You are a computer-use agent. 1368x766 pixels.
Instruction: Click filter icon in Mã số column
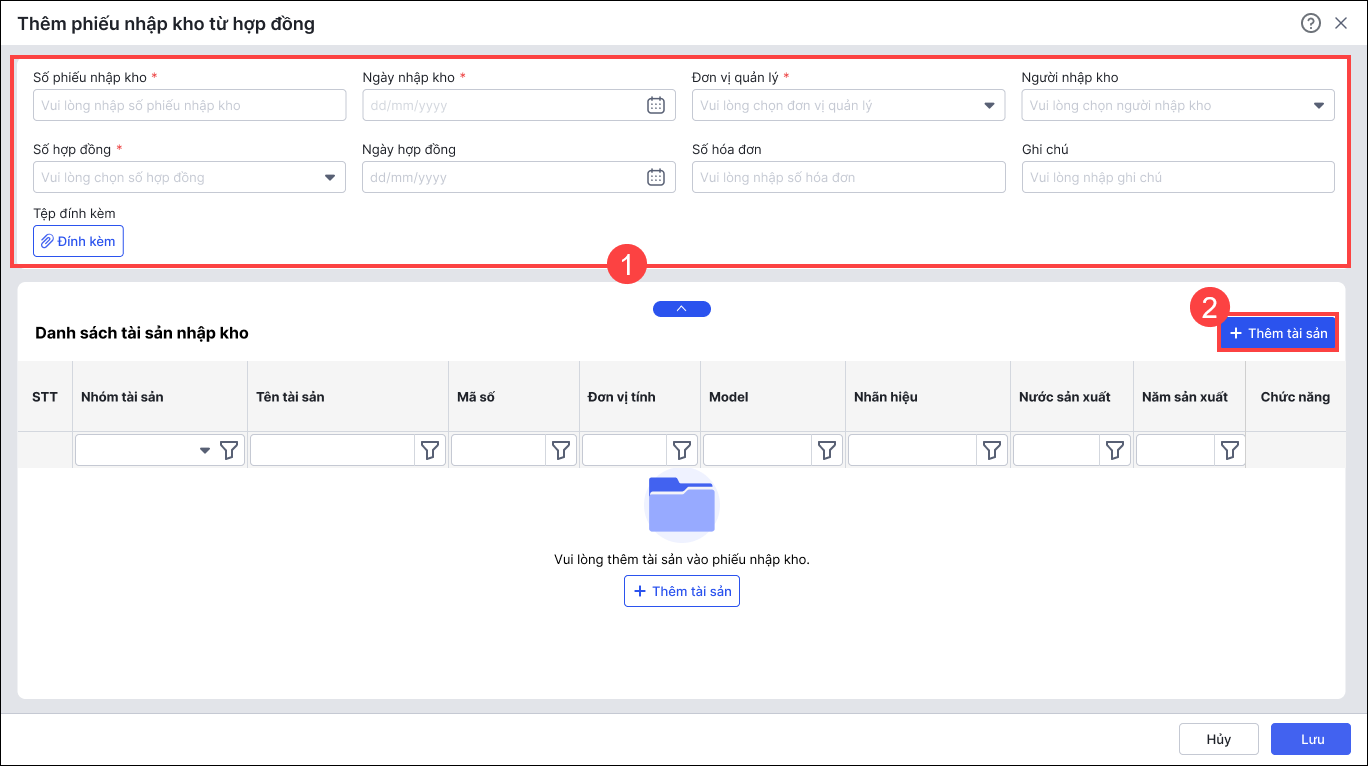[x=561, y=451]
